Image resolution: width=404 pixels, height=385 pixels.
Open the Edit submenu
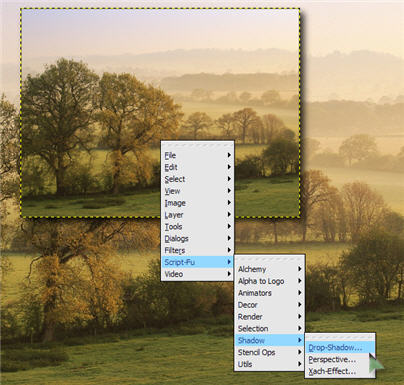[x=197, y=167]
